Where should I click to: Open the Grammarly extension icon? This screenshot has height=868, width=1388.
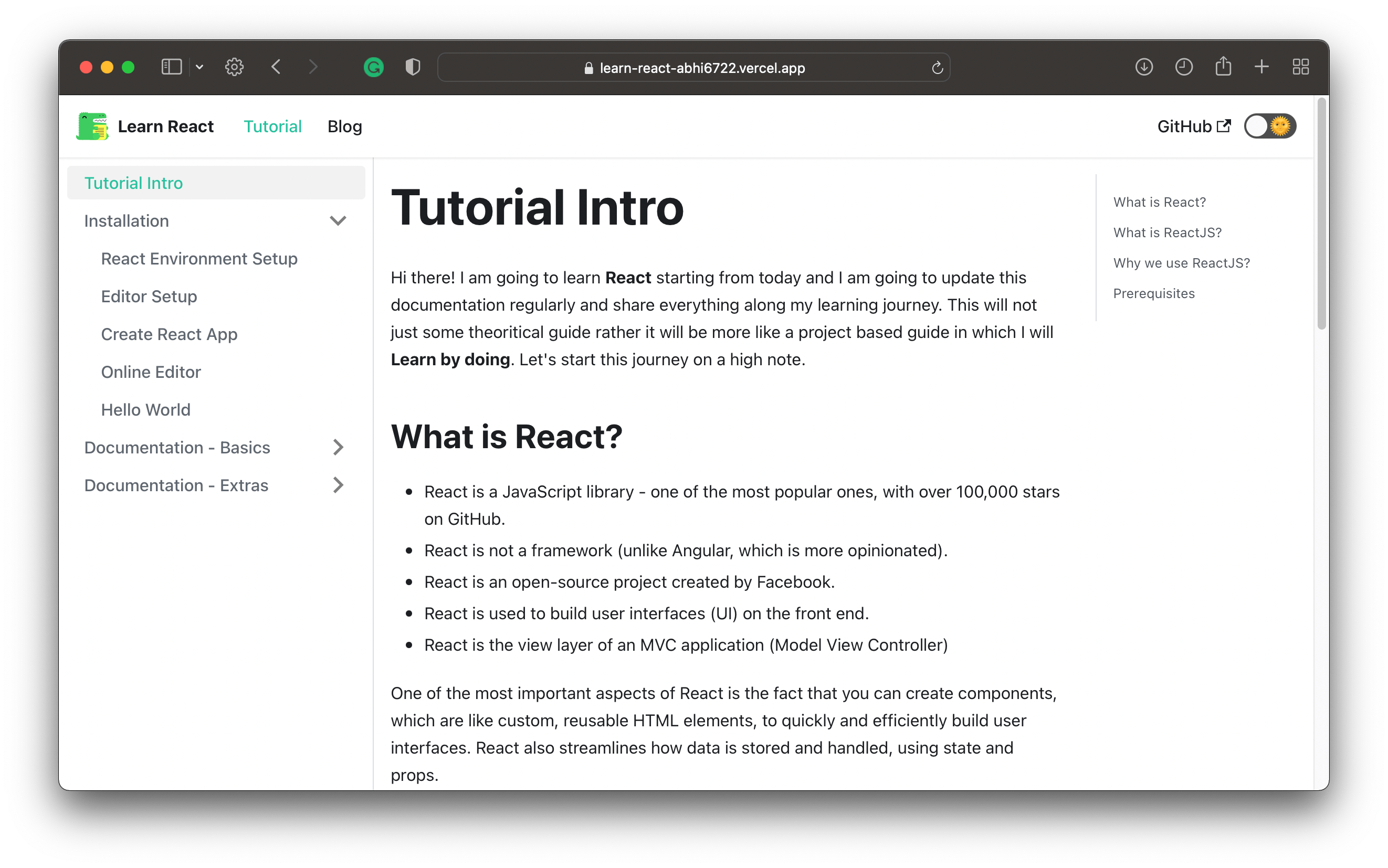click(374, 67)
